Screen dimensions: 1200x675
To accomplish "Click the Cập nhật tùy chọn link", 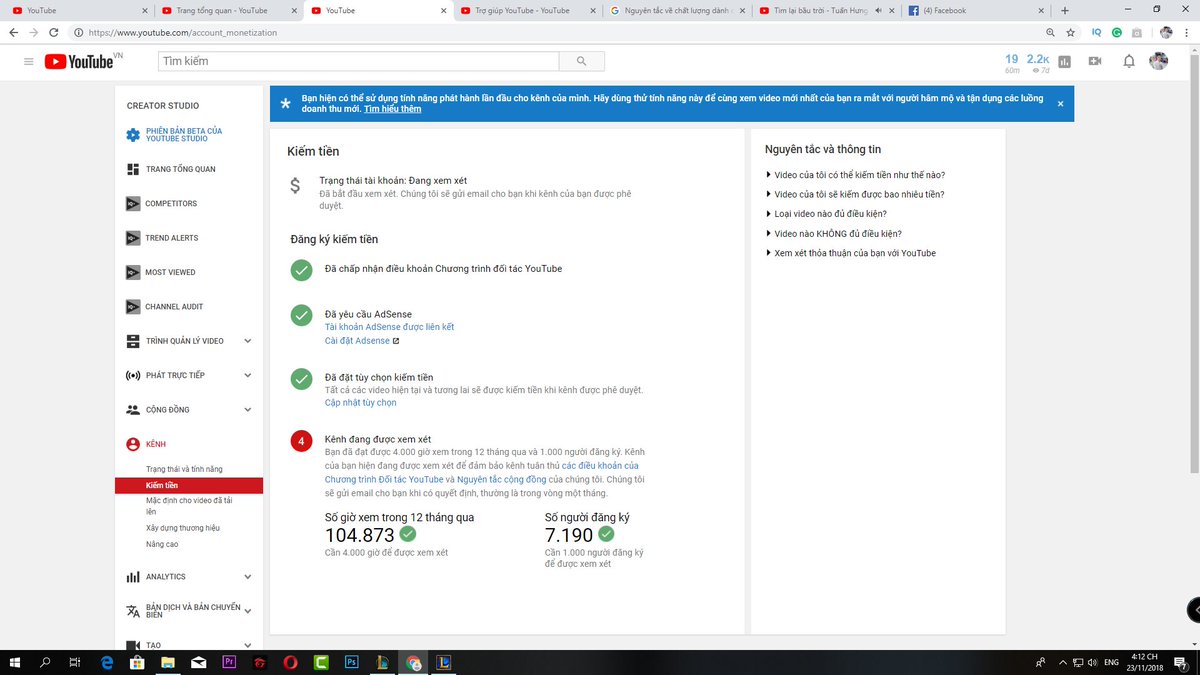I will (x=361, y=403).
